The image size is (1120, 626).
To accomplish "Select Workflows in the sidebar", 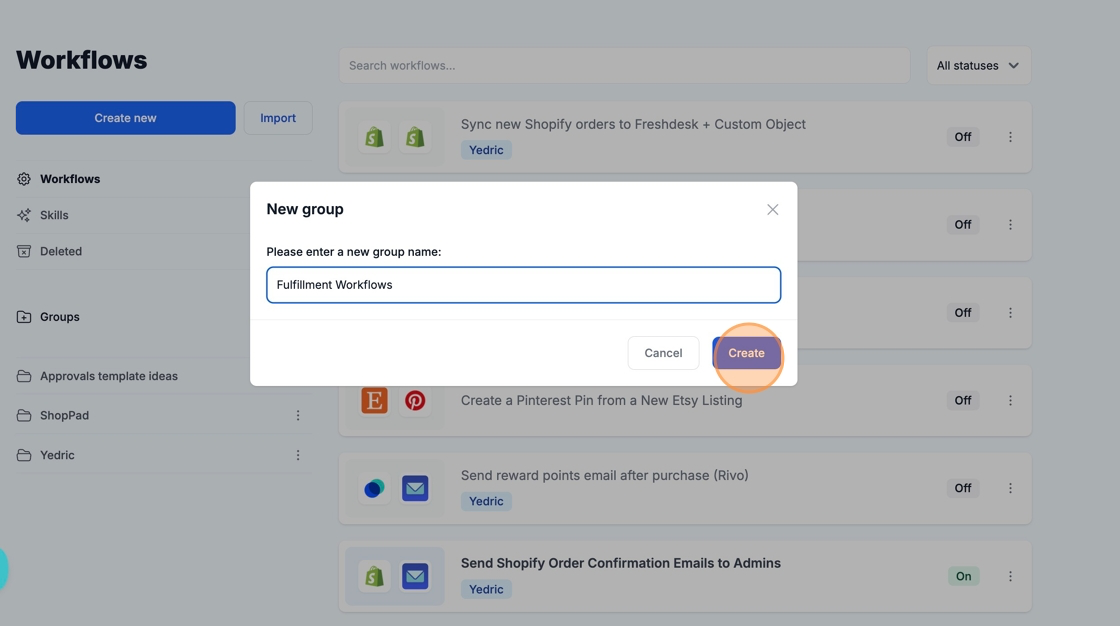I will point(70,179).
